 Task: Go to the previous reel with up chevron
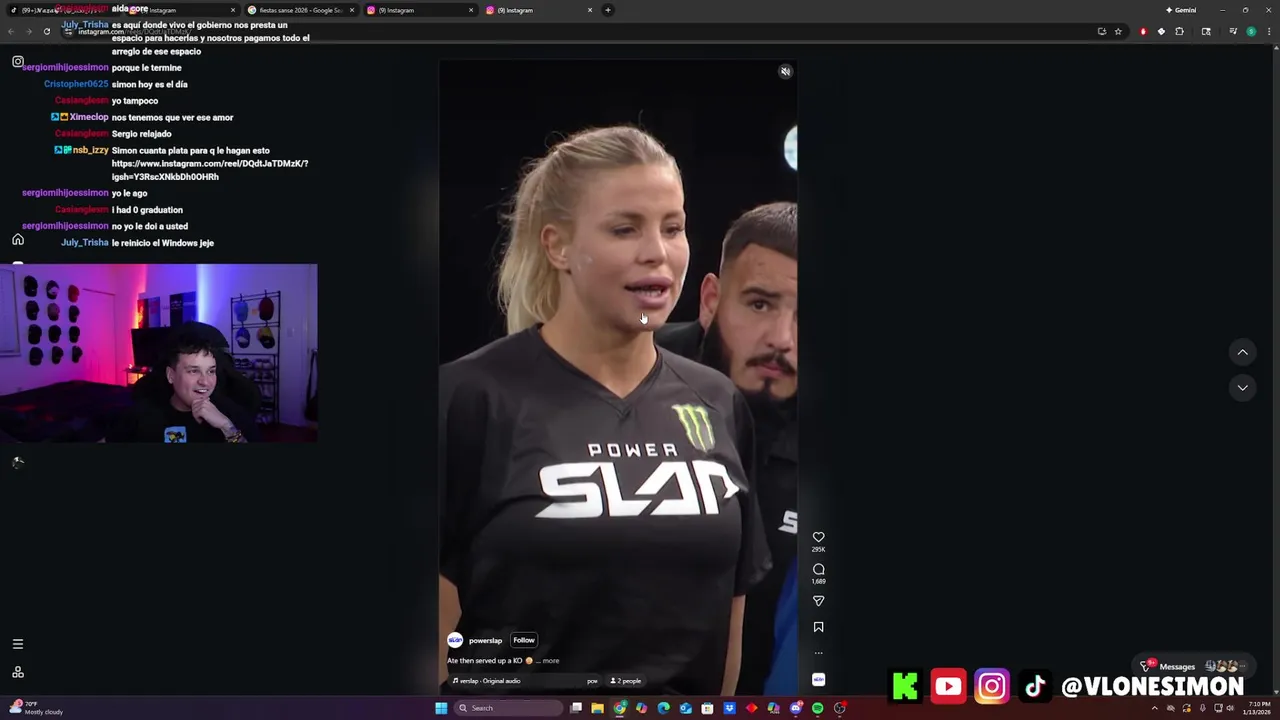click(1242, 352)
